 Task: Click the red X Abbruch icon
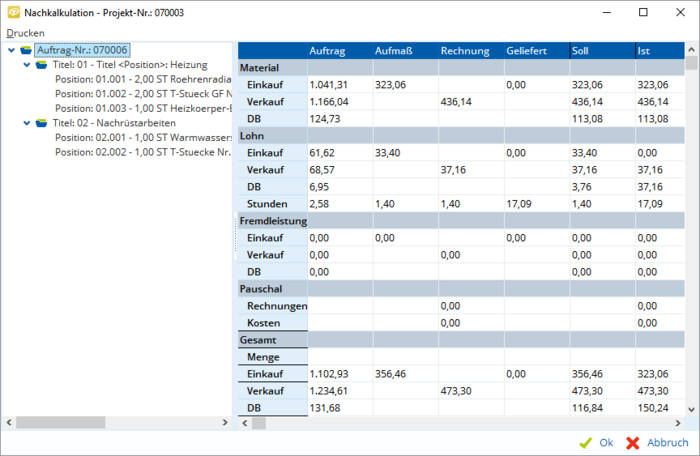632,442
